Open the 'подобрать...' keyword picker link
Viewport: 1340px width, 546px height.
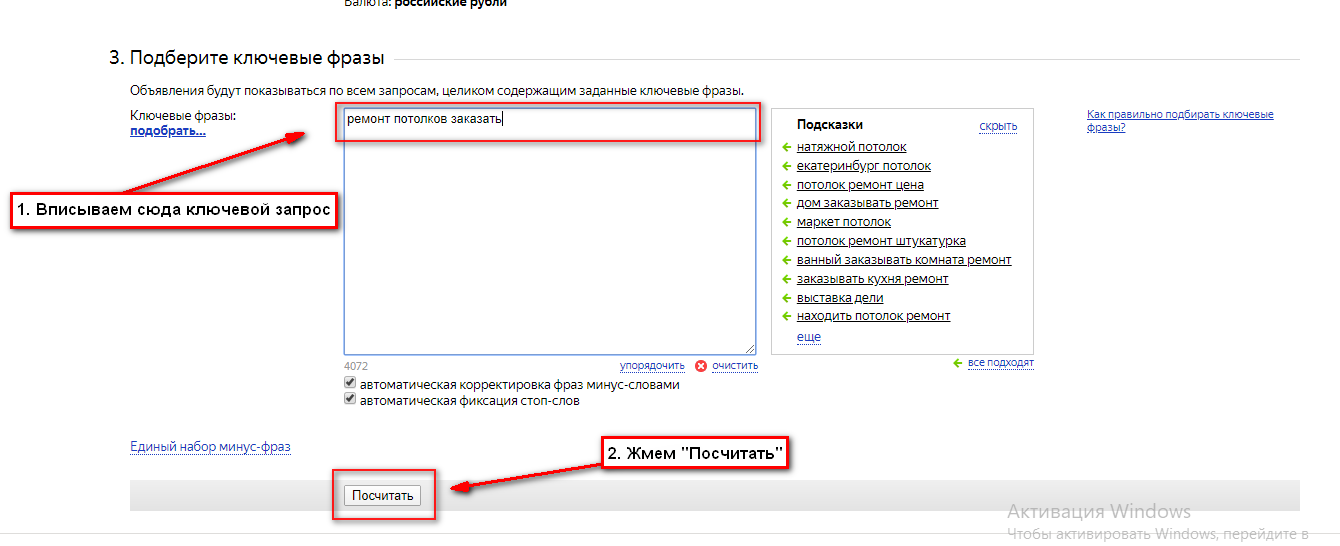pyautogui.click(x=167, y=131)
